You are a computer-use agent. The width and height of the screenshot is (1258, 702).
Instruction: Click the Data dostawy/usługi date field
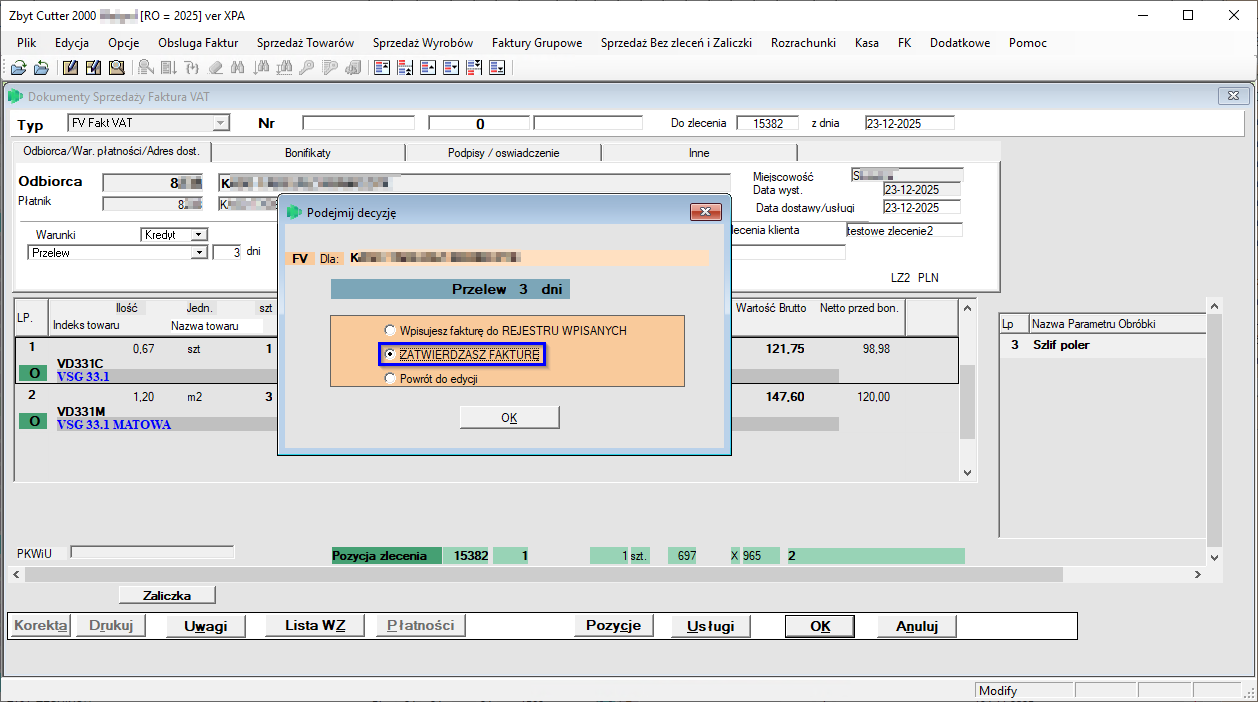(x=922, y=208)
